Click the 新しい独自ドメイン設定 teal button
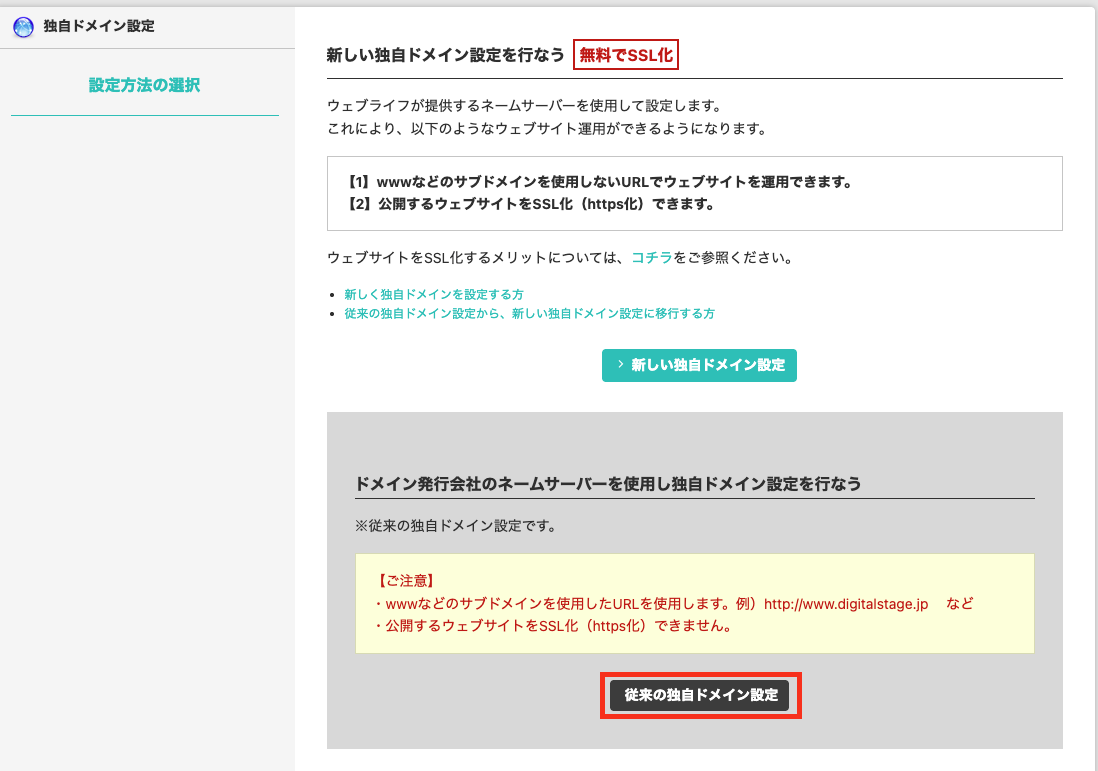The image size is (1098, 771). click(699, 365)
